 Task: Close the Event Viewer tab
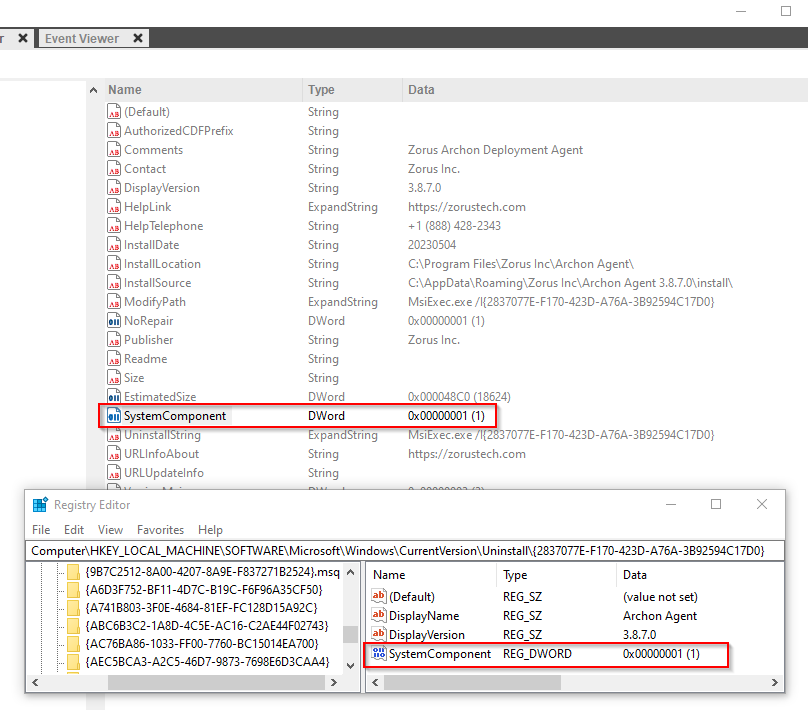[x=138, y=39]
